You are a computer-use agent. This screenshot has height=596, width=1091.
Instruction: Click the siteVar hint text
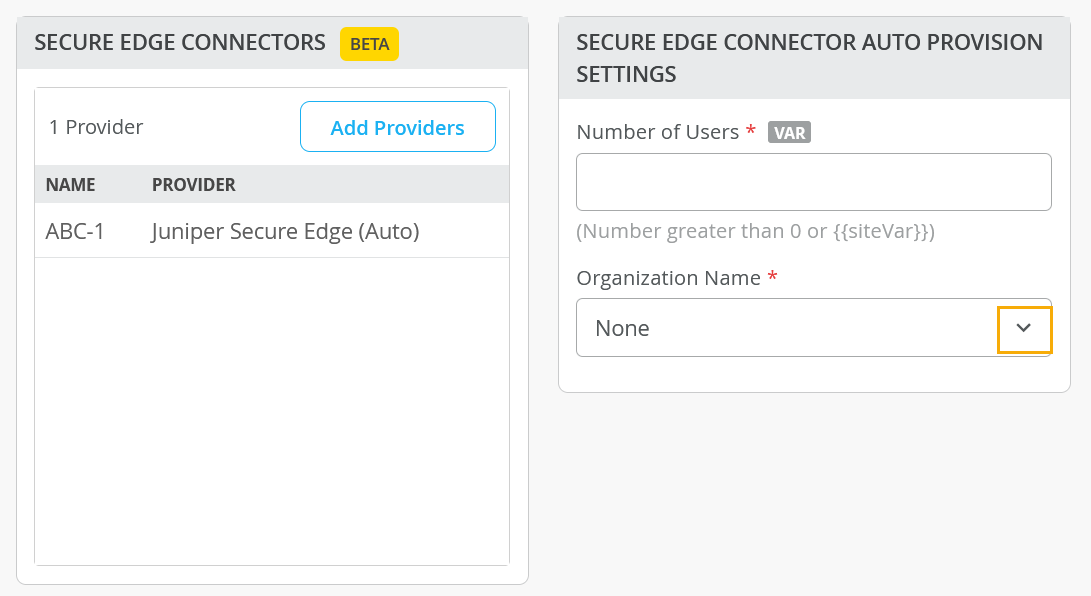[x=755, y=232]
